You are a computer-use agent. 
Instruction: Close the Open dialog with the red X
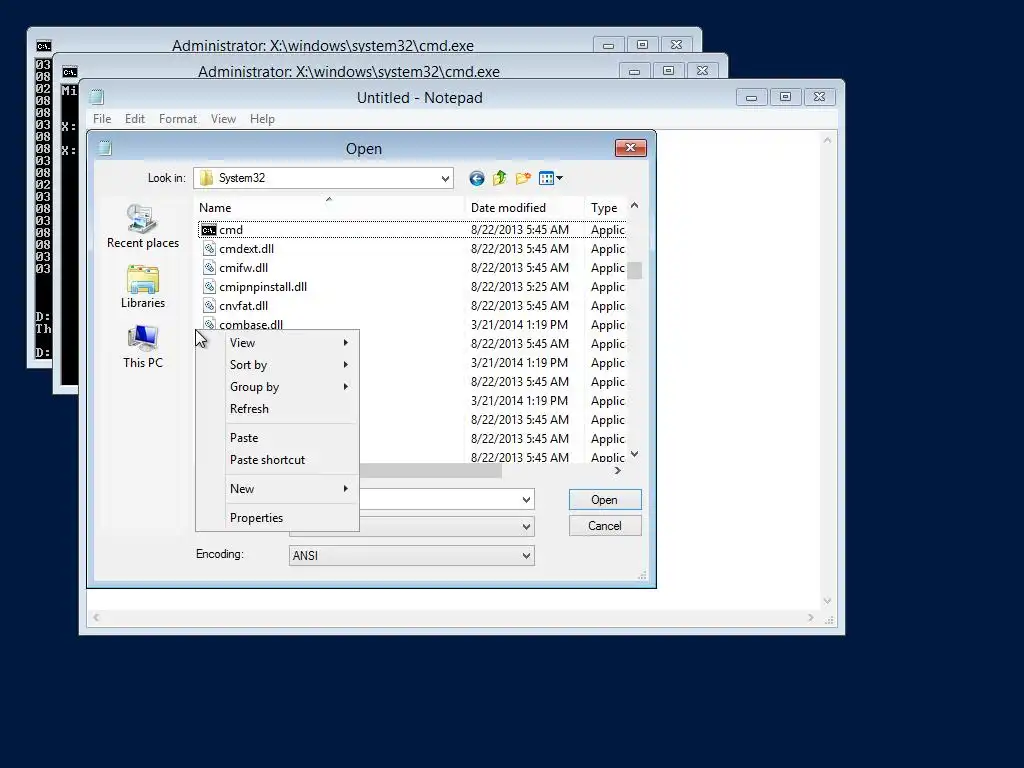pos(630,148)
